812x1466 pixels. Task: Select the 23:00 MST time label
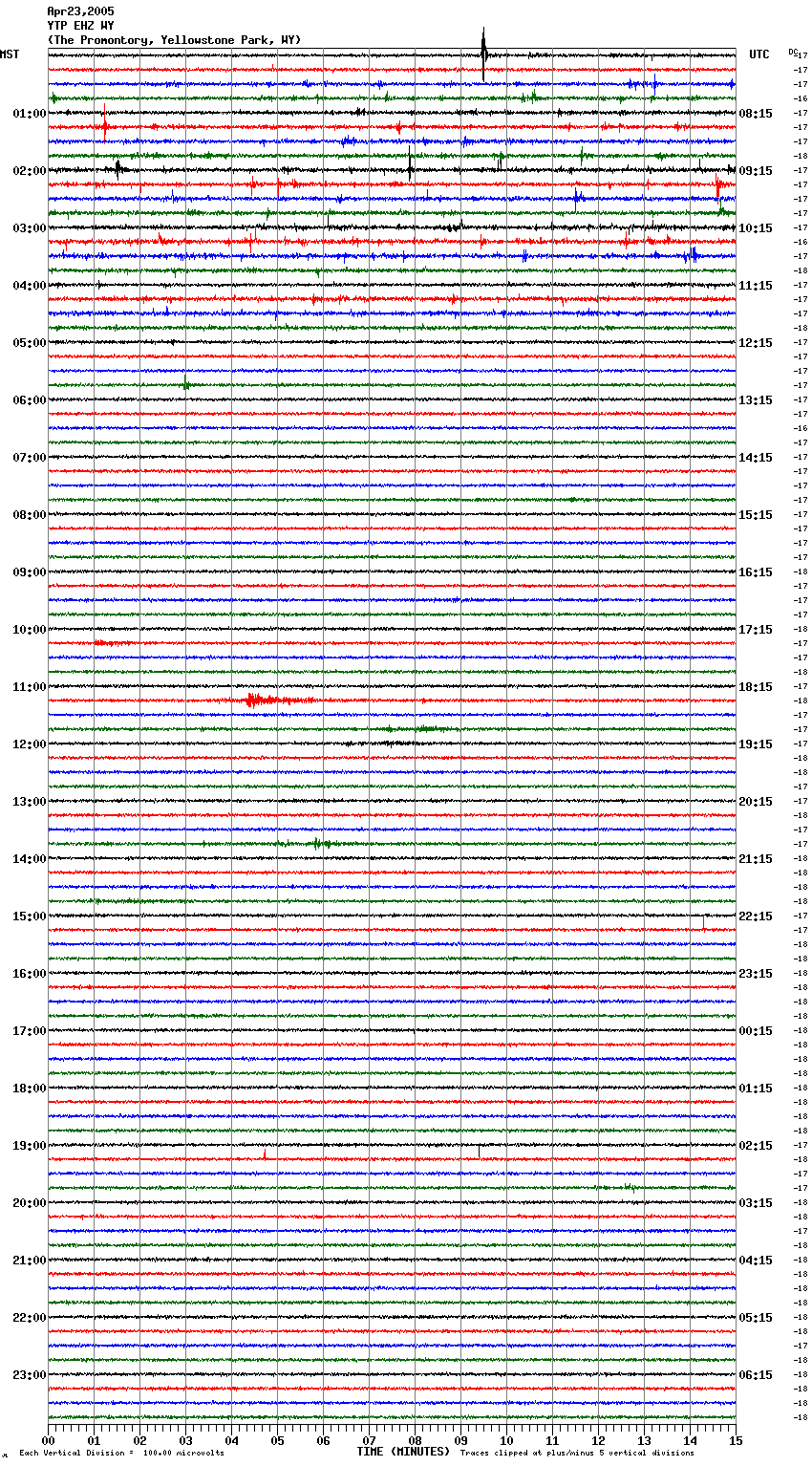coord(30,1375)
